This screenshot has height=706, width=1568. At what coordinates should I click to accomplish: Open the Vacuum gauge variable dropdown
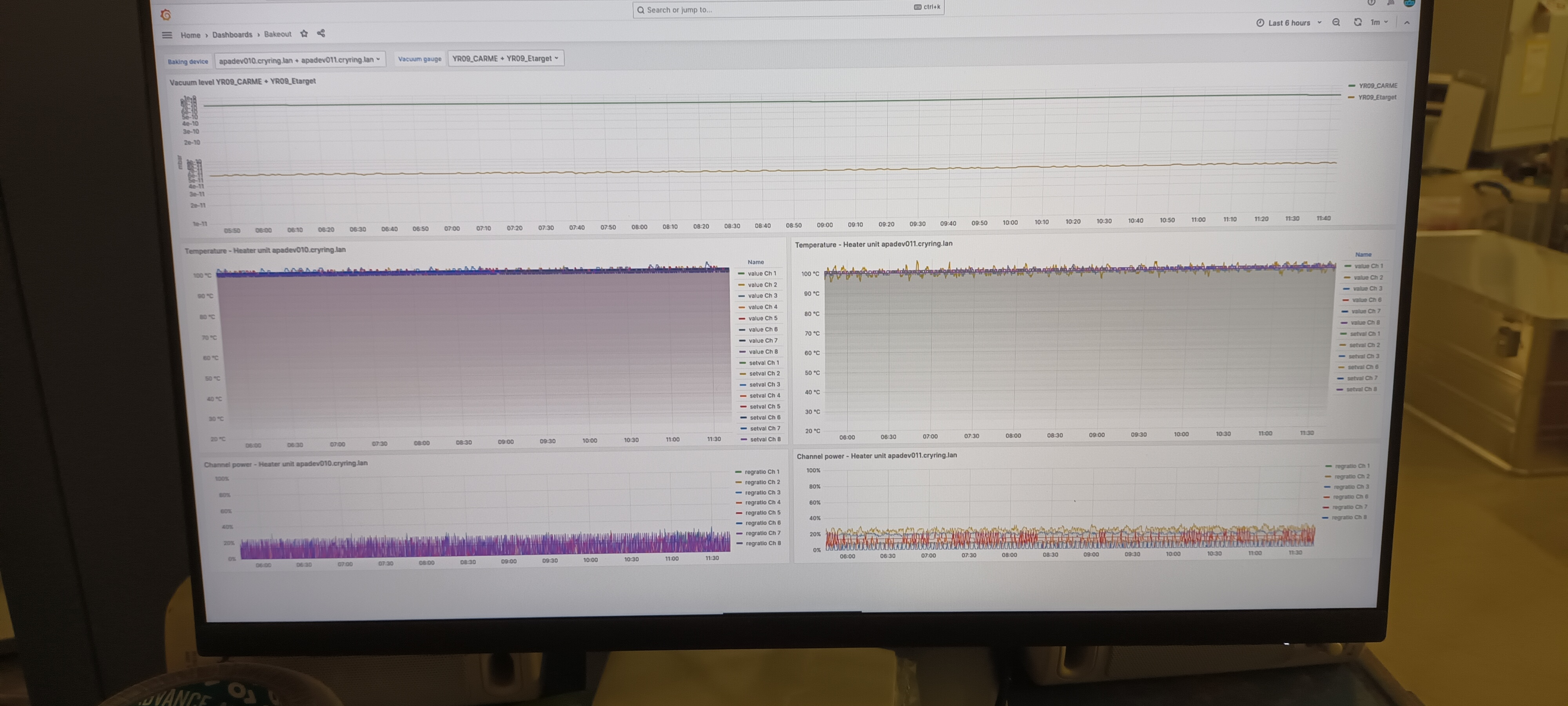tap(505, 58)
